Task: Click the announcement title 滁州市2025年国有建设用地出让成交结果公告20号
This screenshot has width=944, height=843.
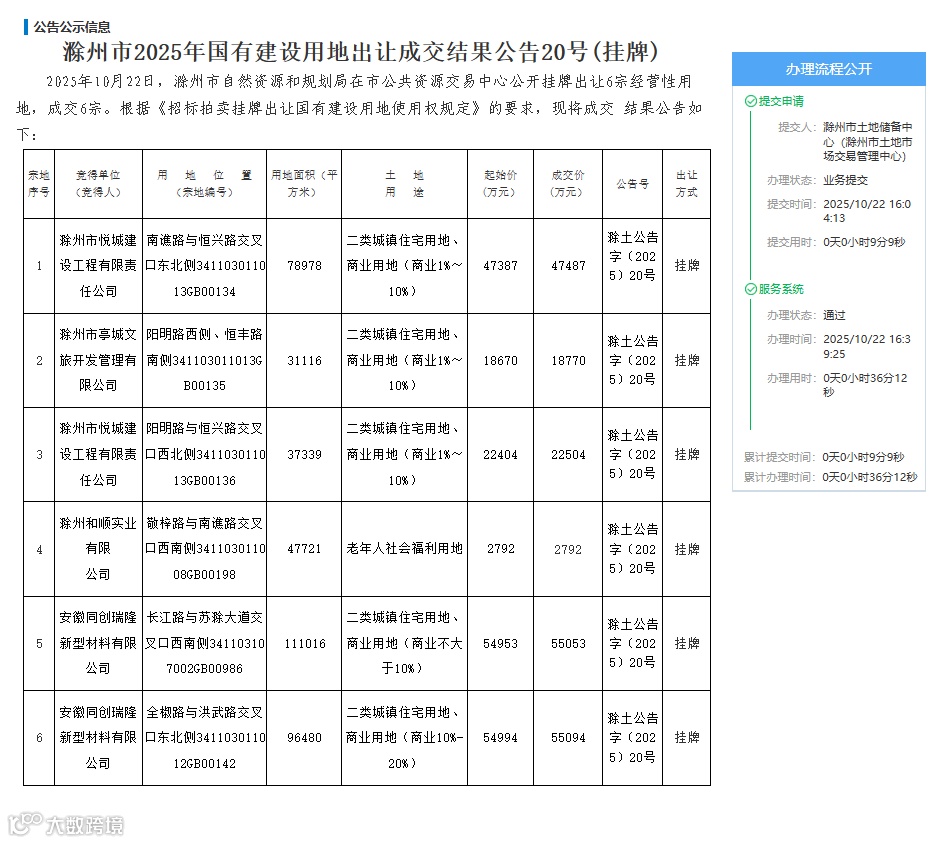Action: coord(360,52)
